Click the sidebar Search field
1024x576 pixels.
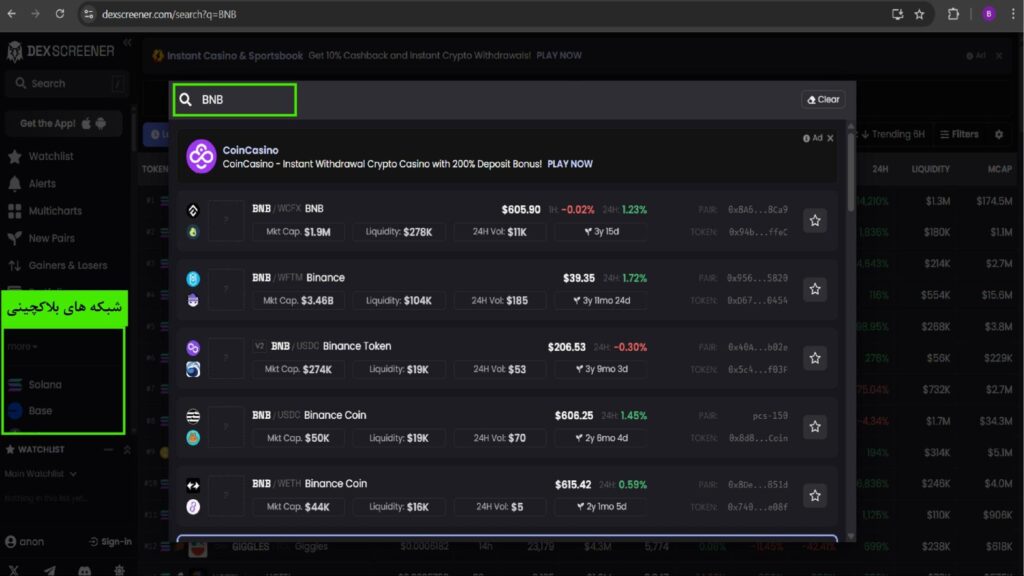(65, 84)
